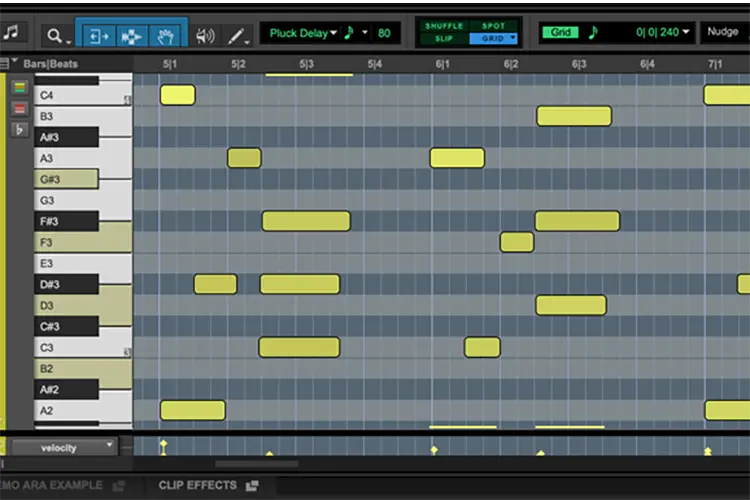Screen dimensions: 750x500
Task: Click the default note duration icon
Action: (x=349, y=33)
